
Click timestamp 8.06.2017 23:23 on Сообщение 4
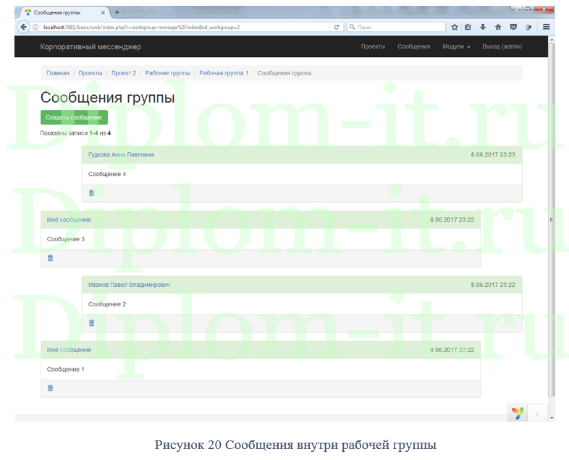coord(493,155)
